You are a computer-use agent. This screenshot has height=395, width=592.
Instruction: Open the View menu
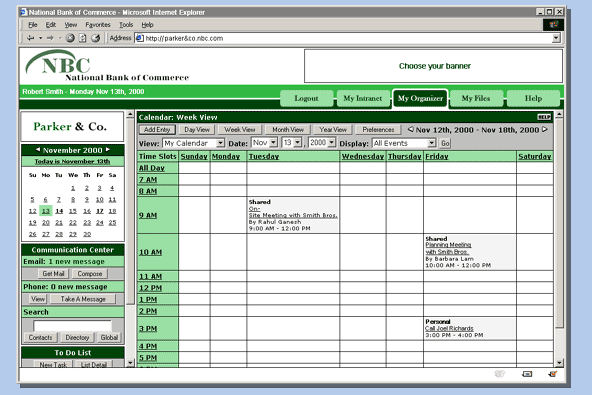71,25
